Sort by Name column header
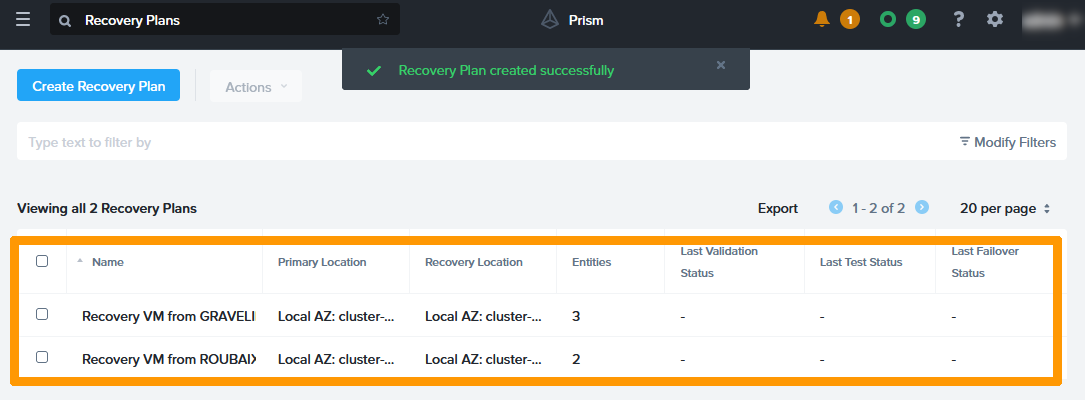The image size is (1085, 400). (x=108, y=262)
